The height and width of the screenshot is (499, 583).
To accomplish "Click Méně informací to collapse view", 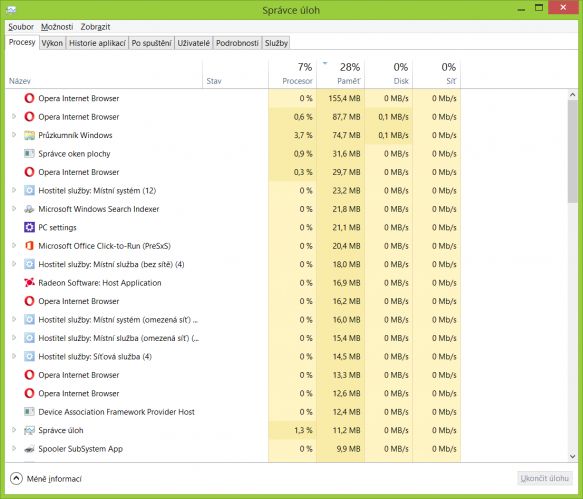I will click(x=46, y=479).
